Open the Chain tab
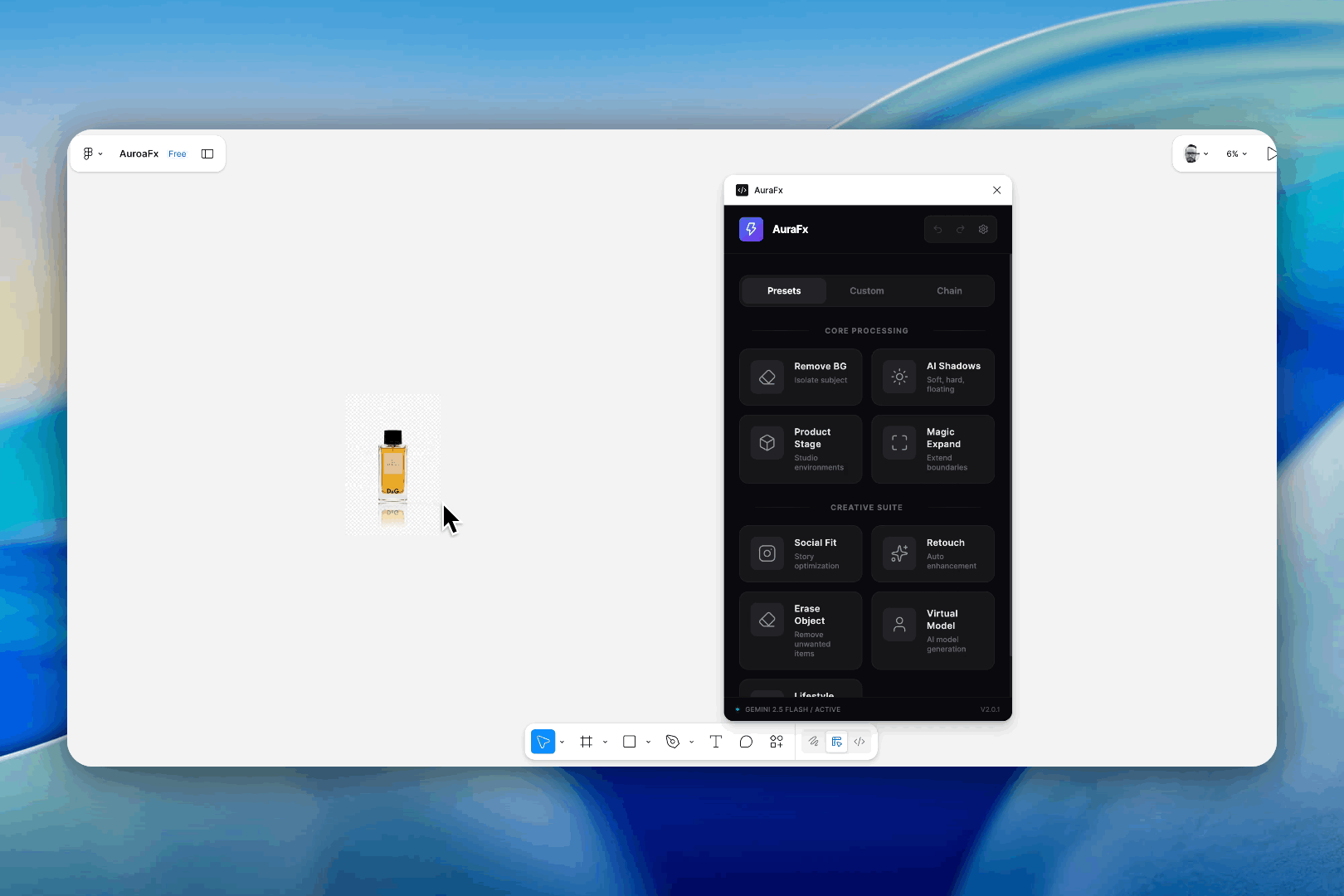Image resolution: width=1344 pixels, height=896 pixels. (x=949, y=290)
